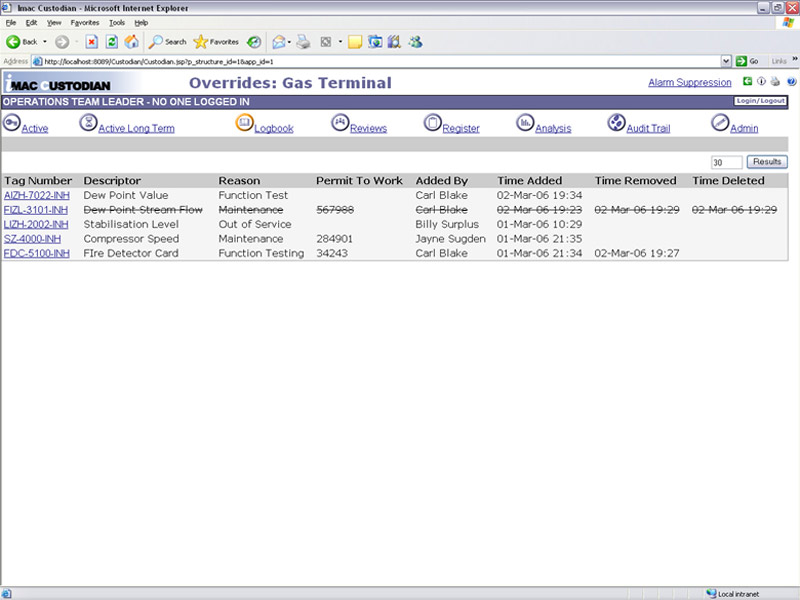Click the printer icon beside Alarm Suppression

click(x=776, y=82)
